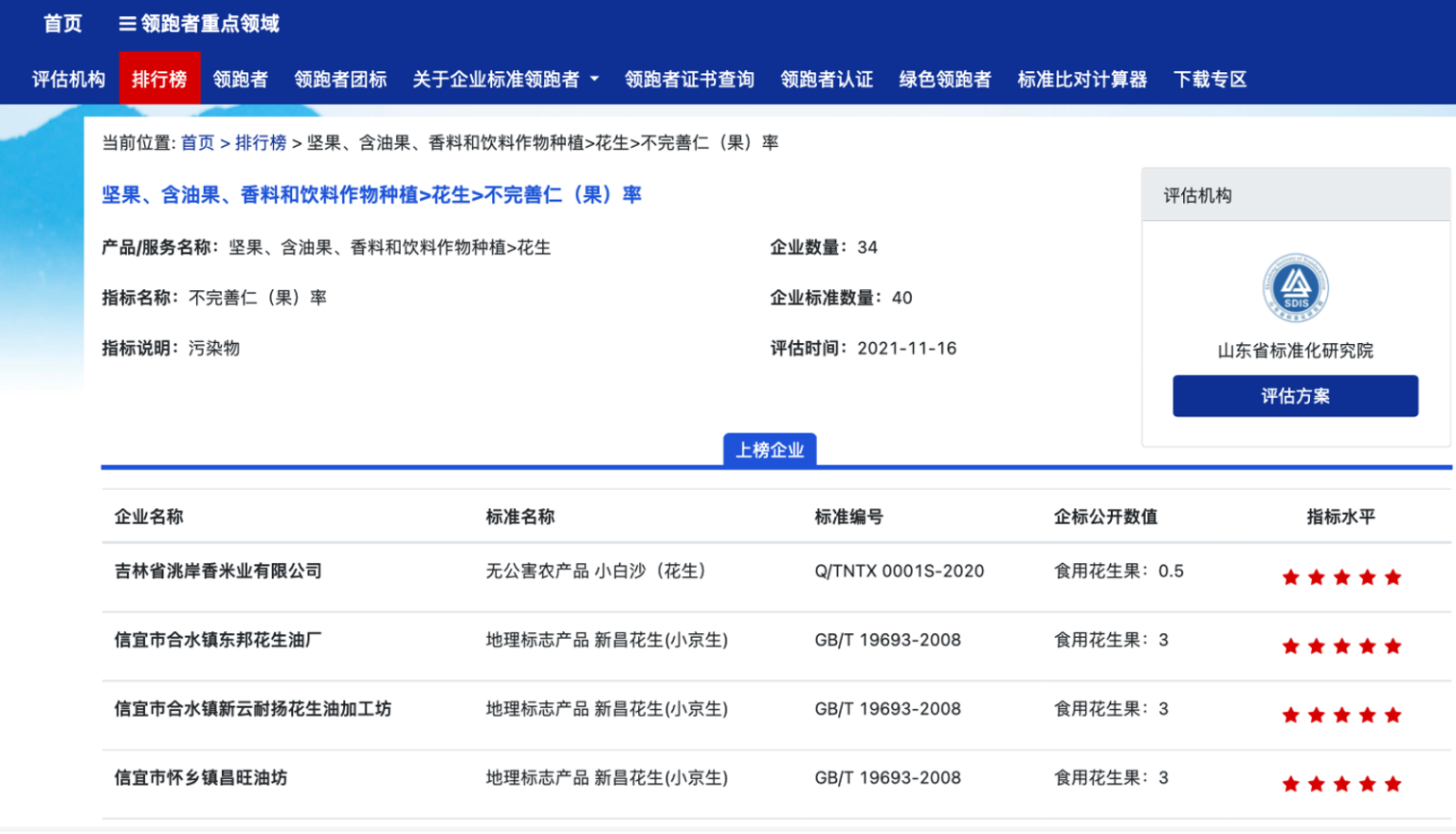Click the star rating for 信宜市怀乡镇昌旺油坊
1456x834 pixels.
(x=1341, y=784)
